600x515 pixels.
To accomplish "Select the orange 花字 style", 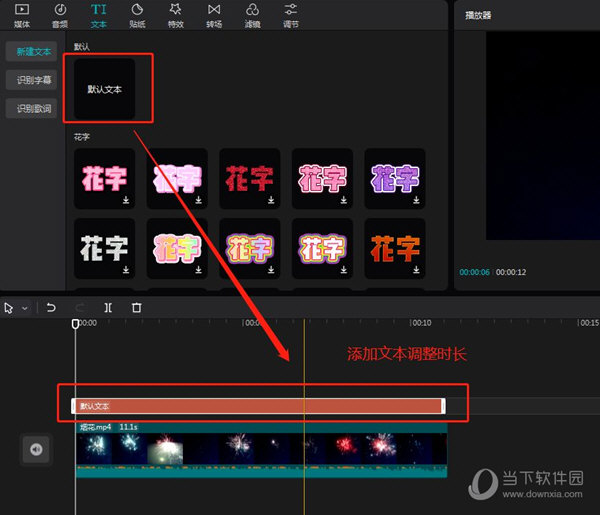I will point(395,249).
